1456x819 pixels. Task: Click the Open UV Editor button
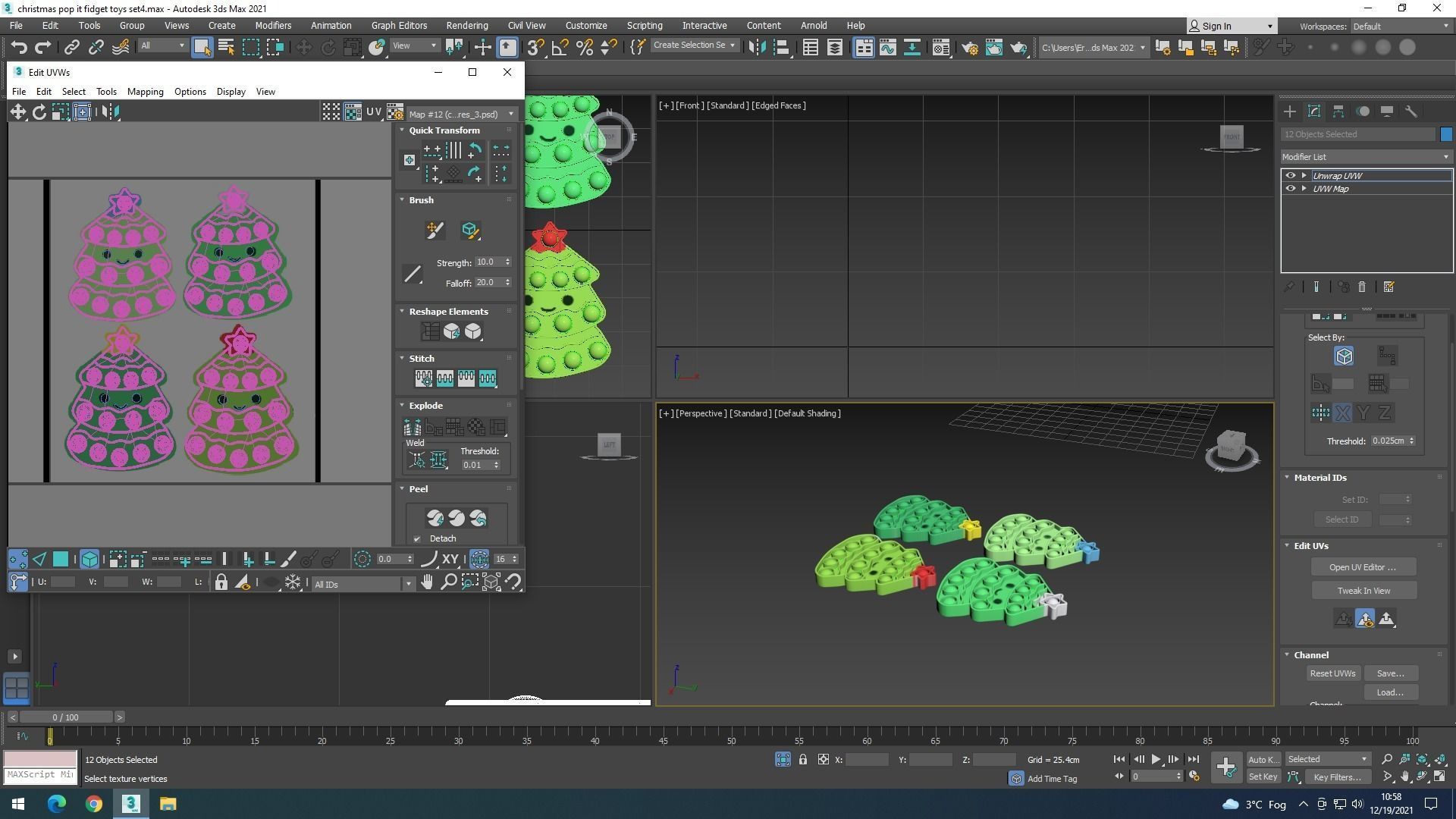click(1363, 567)
